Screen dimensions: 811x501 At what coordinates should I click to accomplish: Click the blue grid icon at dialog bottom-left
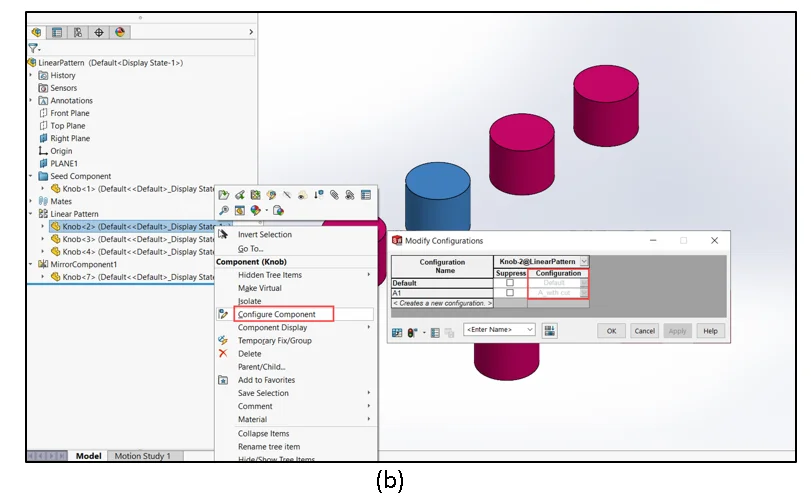[x=397, y=332]
